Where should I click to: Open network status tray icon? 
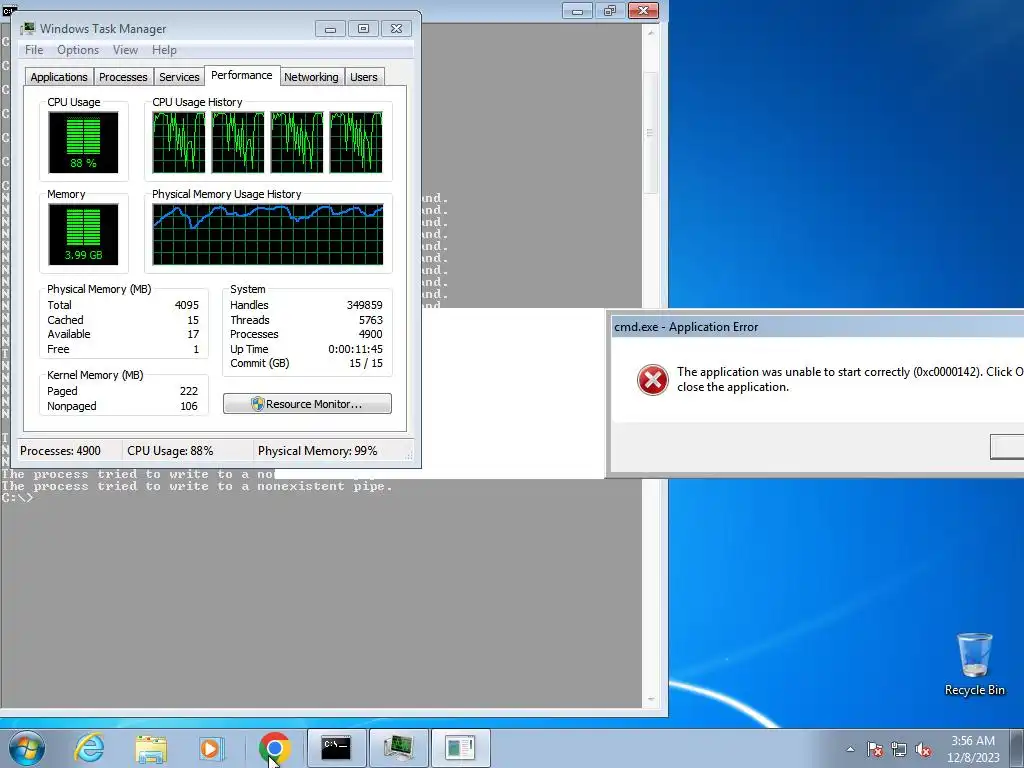click(899, 749)
